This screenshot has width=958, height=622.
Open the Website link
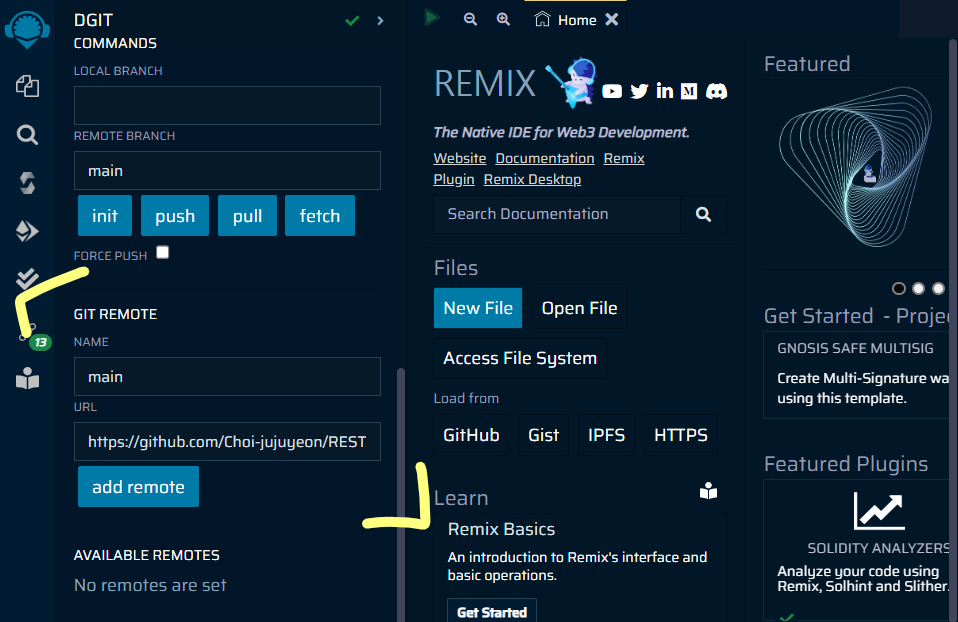[459, 158]
